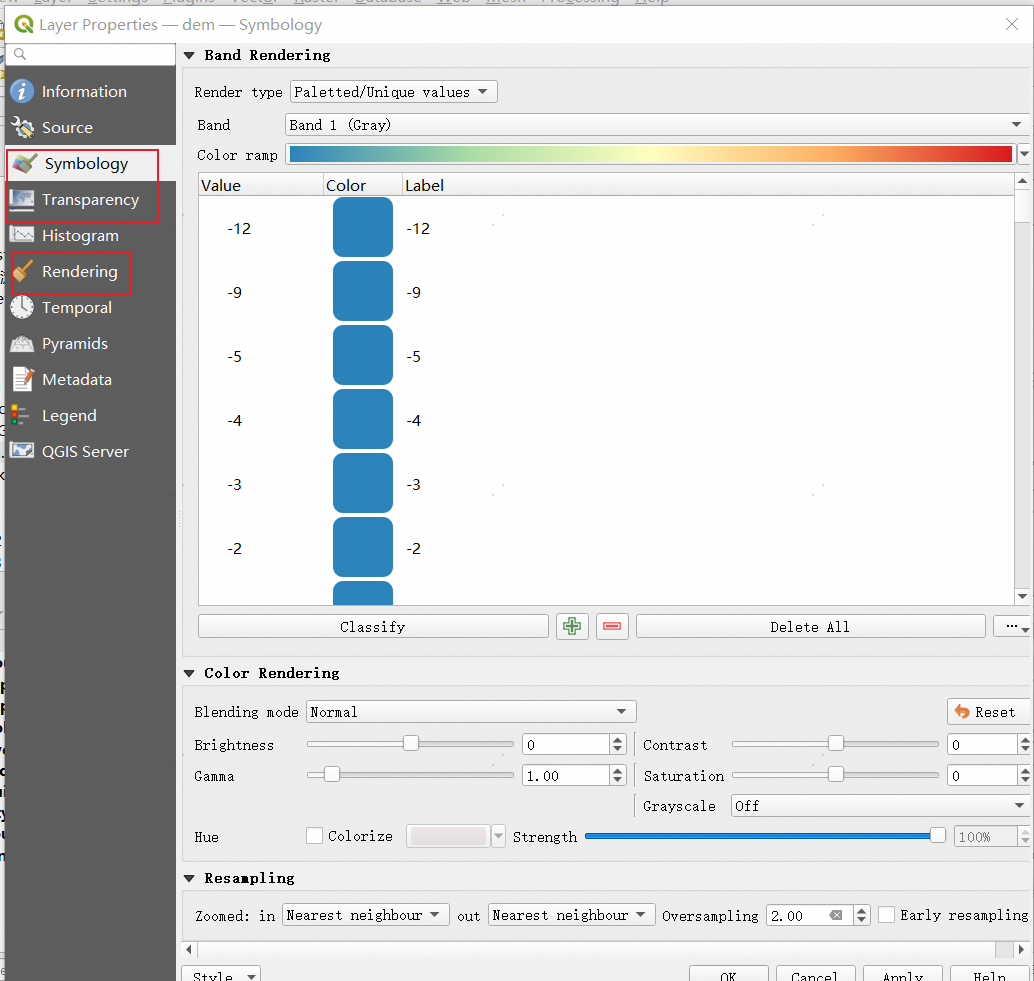Open the Grayscale dropdown
This screenshot has width=1034, height=981.
[x=880, y=806]
